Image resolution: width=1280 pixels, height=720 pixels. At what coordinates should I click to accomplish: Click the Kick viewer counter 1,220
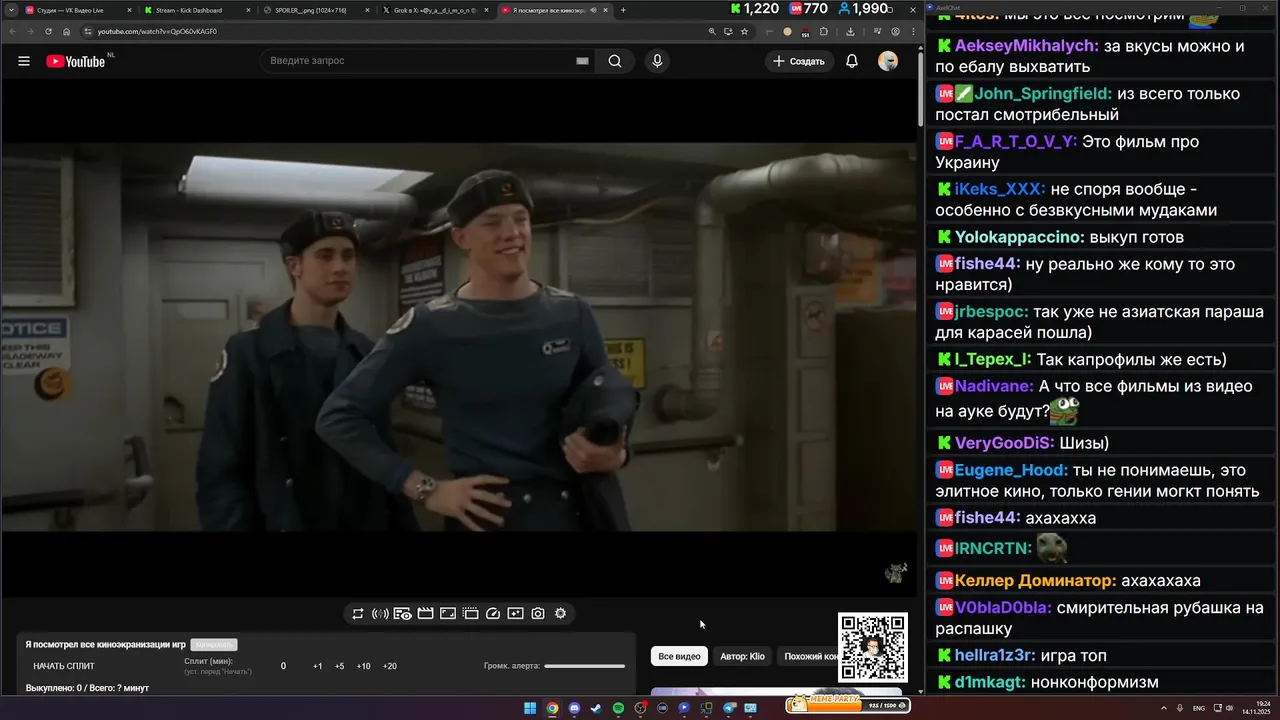[754, 9]
